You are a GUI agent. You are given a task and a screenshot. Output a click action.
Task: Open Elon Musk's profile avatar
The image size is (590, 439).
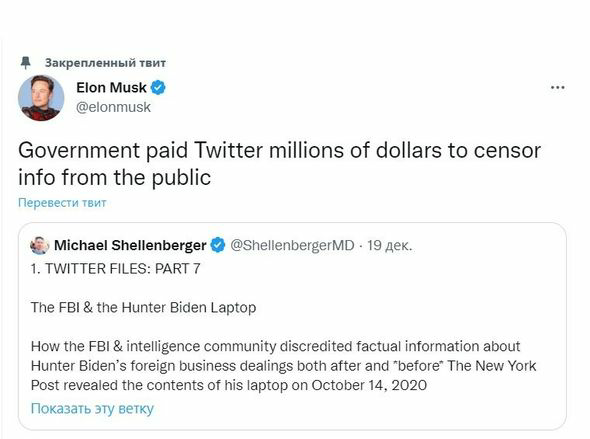coord(41,98)
